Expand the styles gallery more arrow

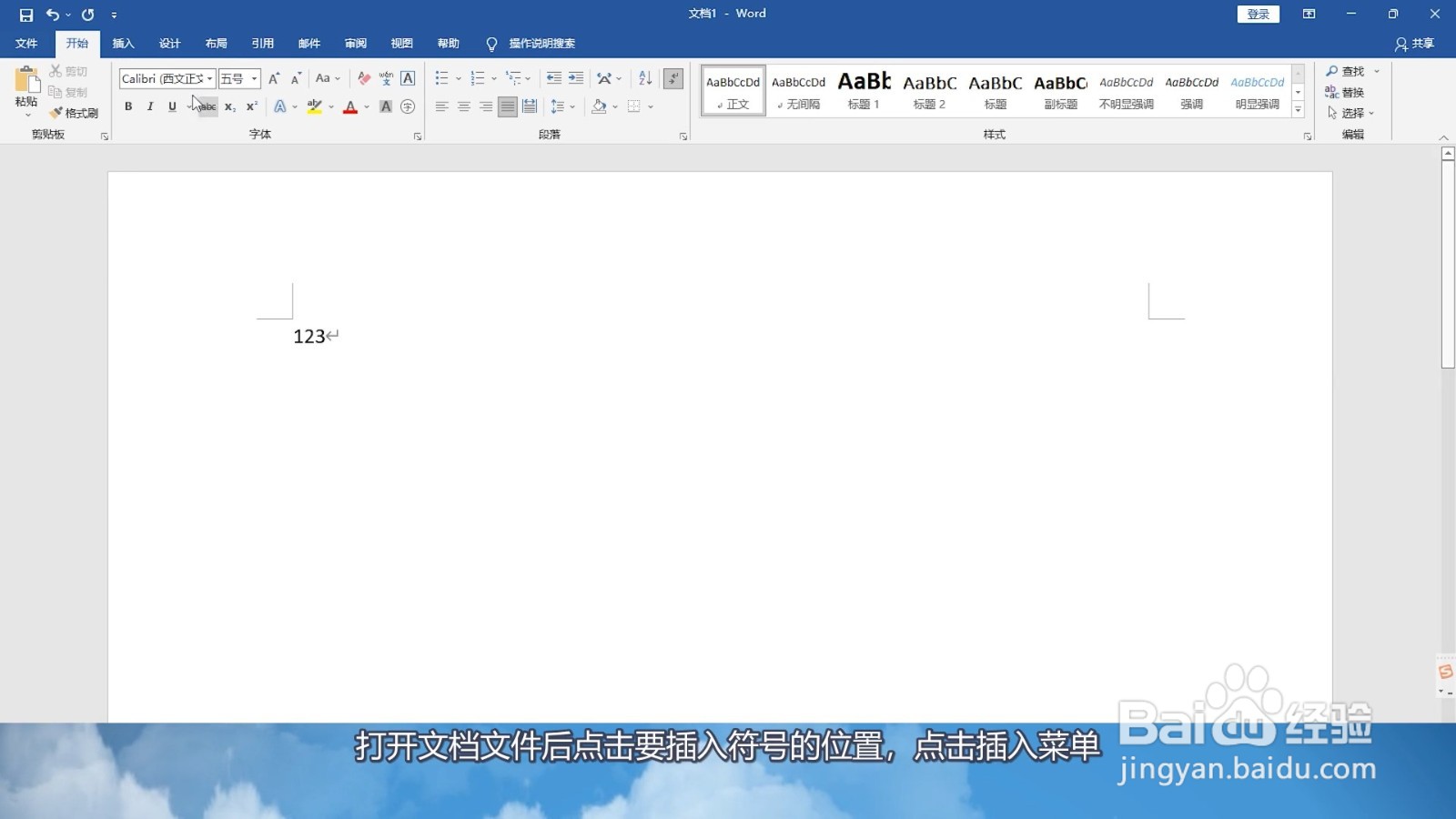[1299, 110]
